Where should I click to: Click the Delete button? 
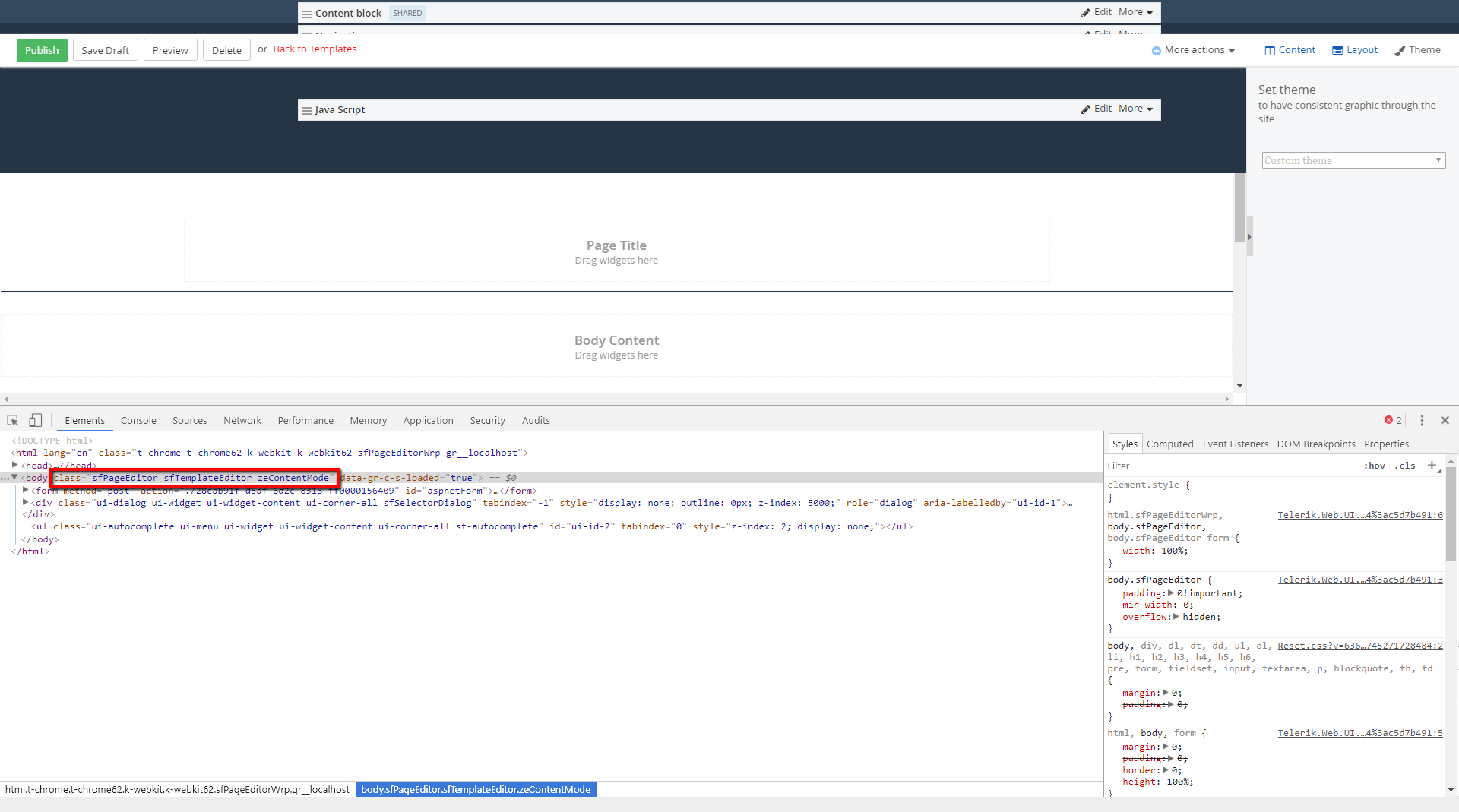click(226, 50)
